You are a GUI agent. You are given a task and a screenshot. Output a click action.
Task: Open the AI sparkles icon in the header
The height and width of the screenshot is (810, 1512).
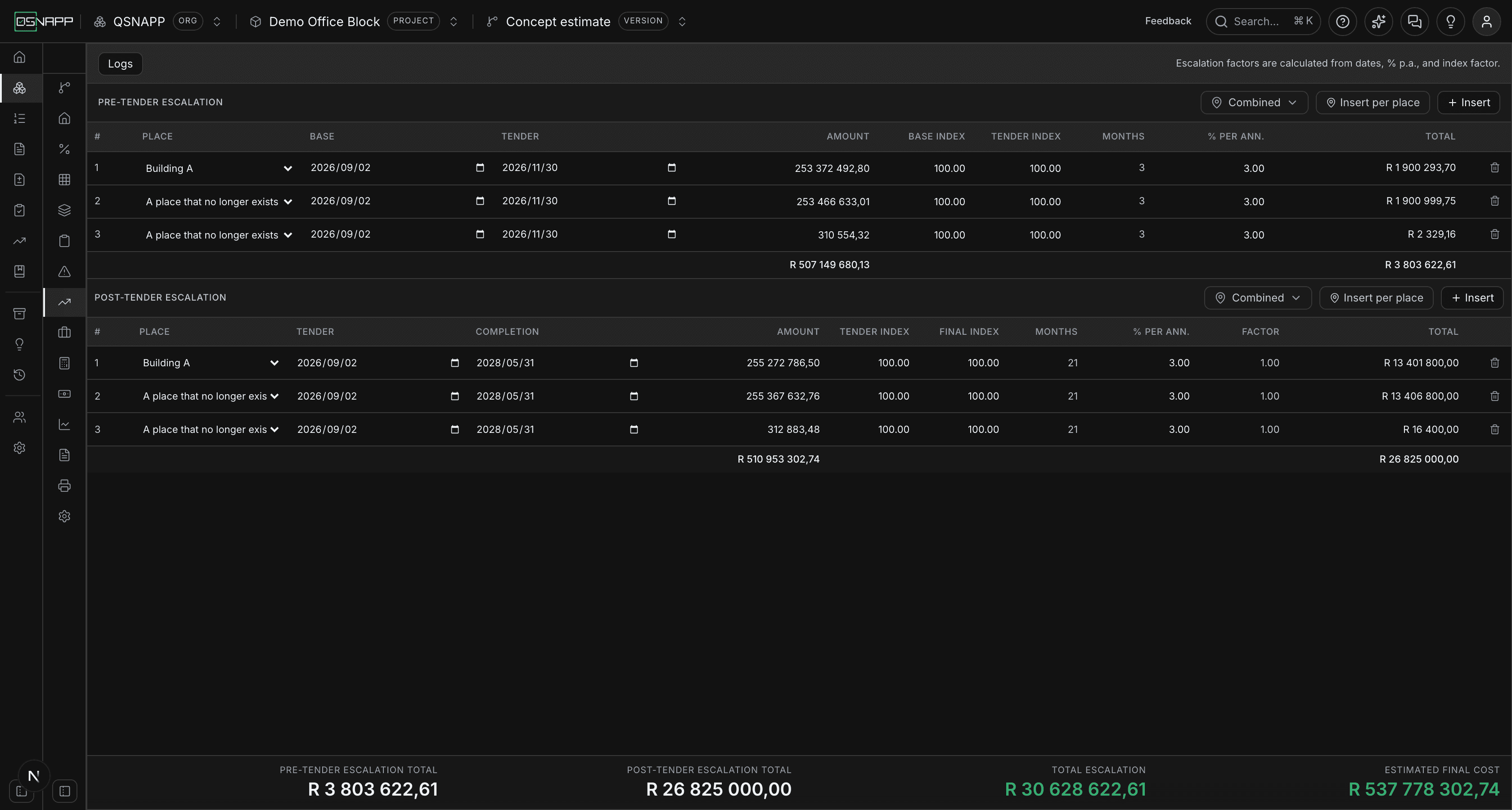tap(1378, 22)
